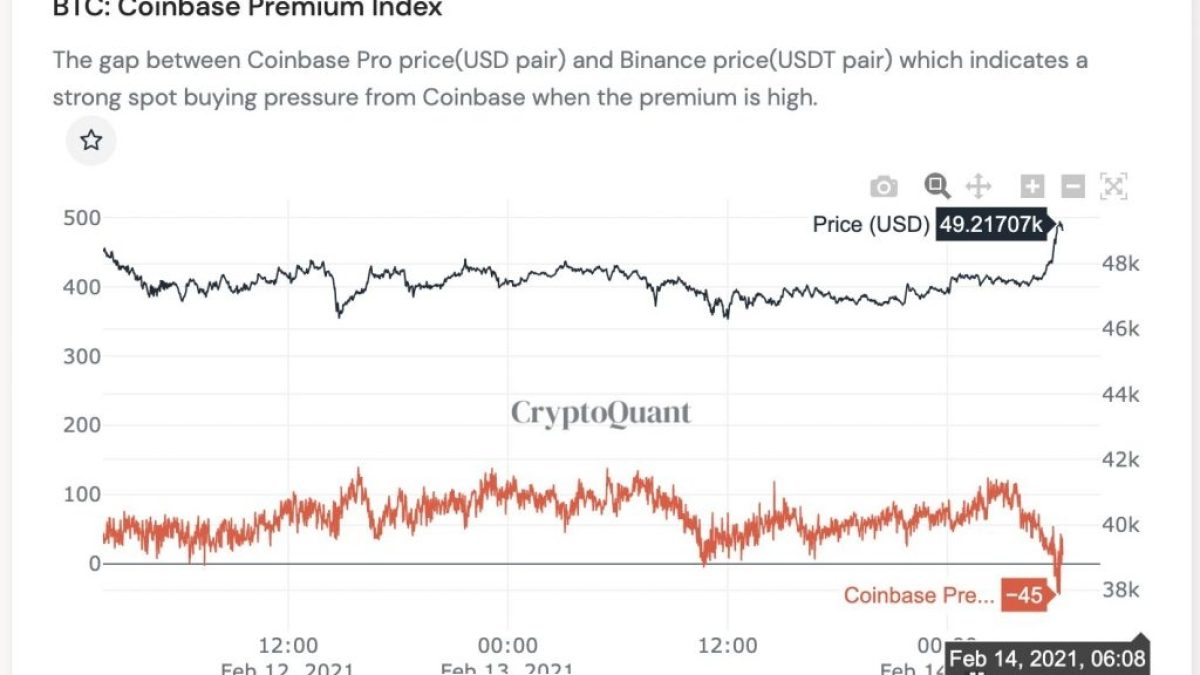Click the zoom in plus button

(x=1032, y=186)
